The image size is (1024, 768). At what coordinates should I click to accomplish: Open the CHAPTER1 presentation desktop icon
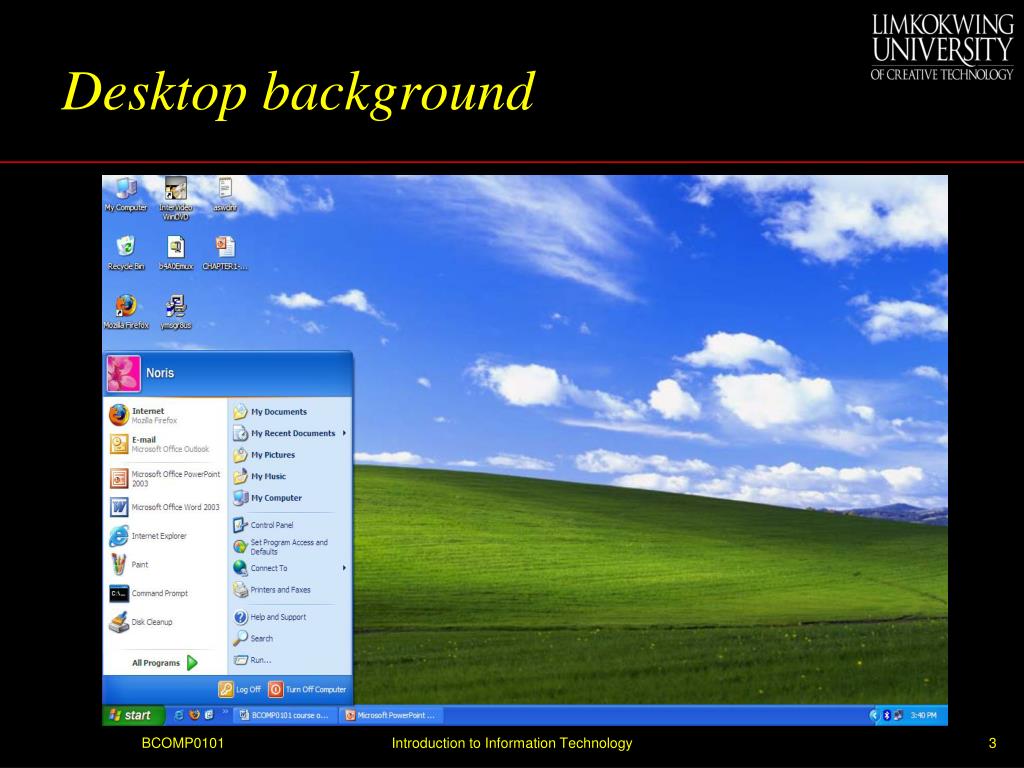point(225,253)
